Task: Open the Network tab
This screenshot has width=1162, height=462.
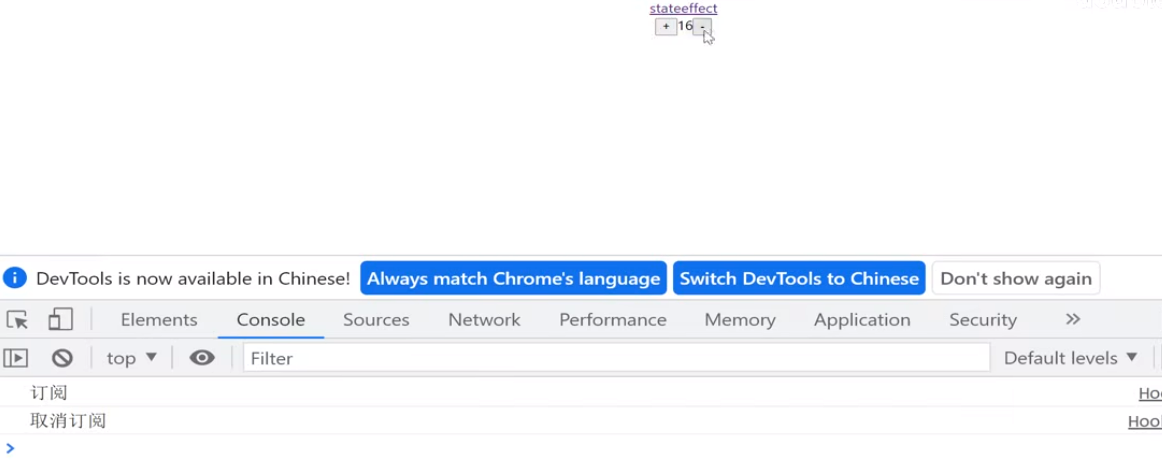Action: 484,320
